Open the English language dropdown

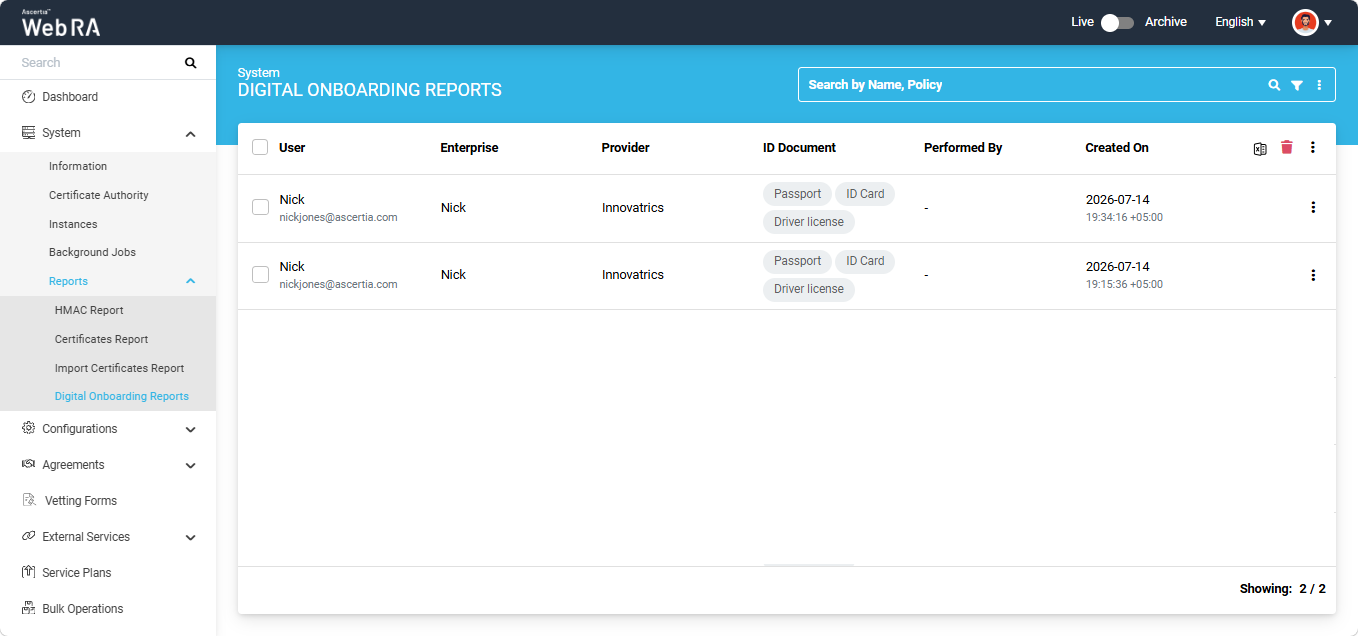pyautogui.click(x=1240, y=22)
